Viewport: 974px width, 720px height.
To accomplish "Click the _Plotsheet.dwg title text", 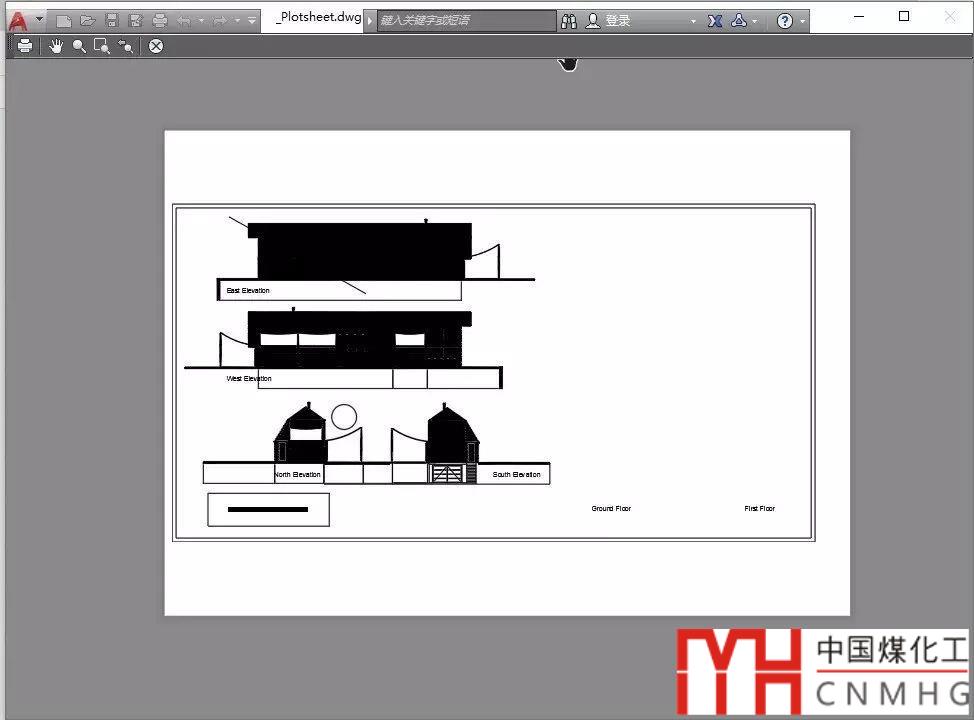I will [x=319, y=17].
